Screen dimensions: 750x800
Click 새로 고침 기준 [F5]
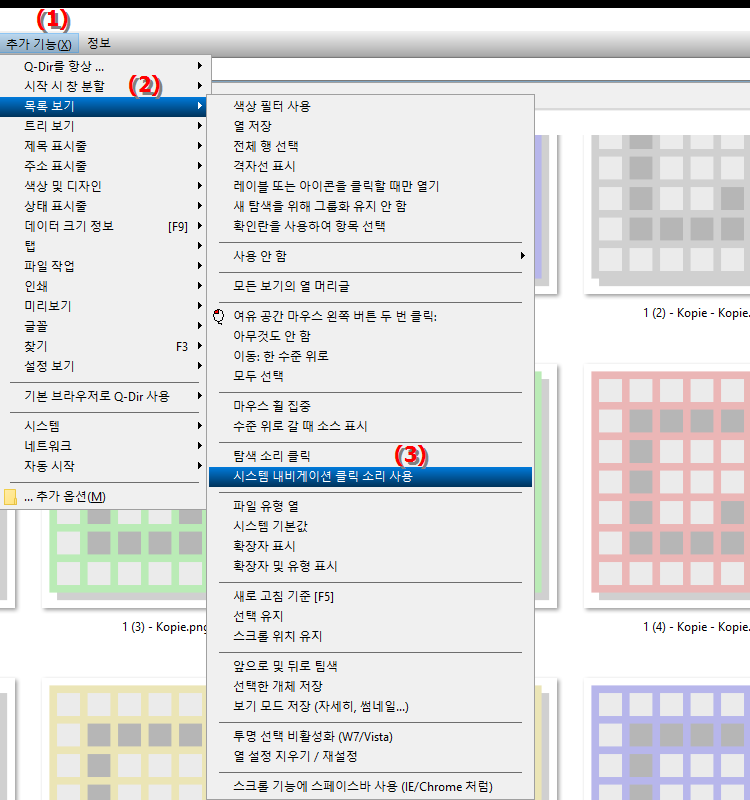click(x=370, y=596)
